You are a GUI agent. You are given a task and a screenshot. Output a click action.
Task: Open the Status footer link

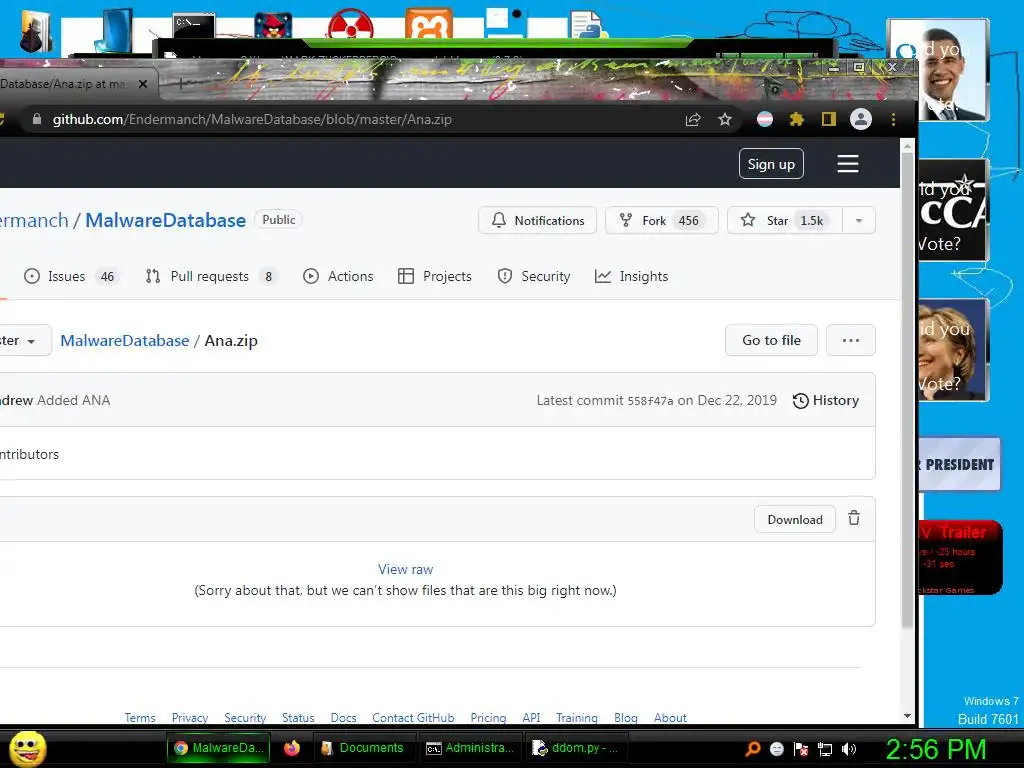[298, 718]
